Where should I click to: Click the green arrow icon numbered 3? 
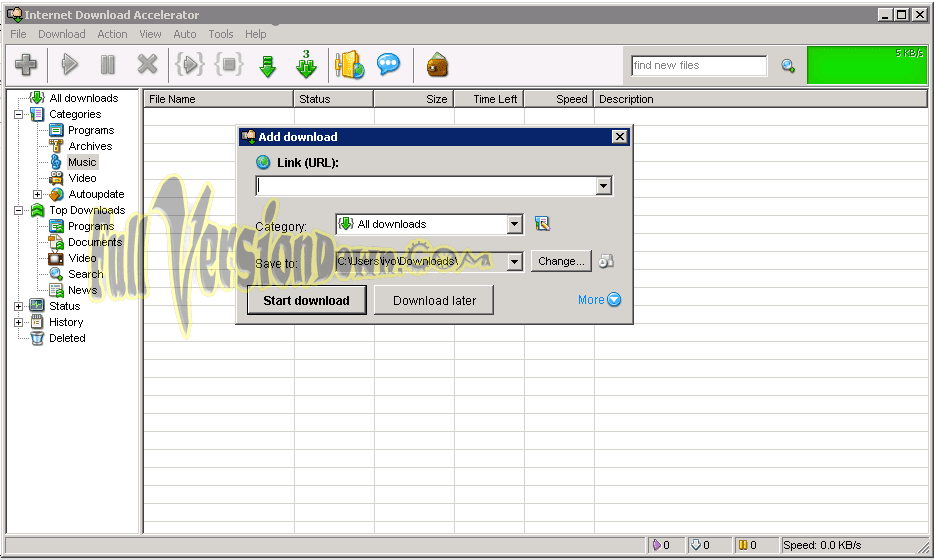pos(306,64)
